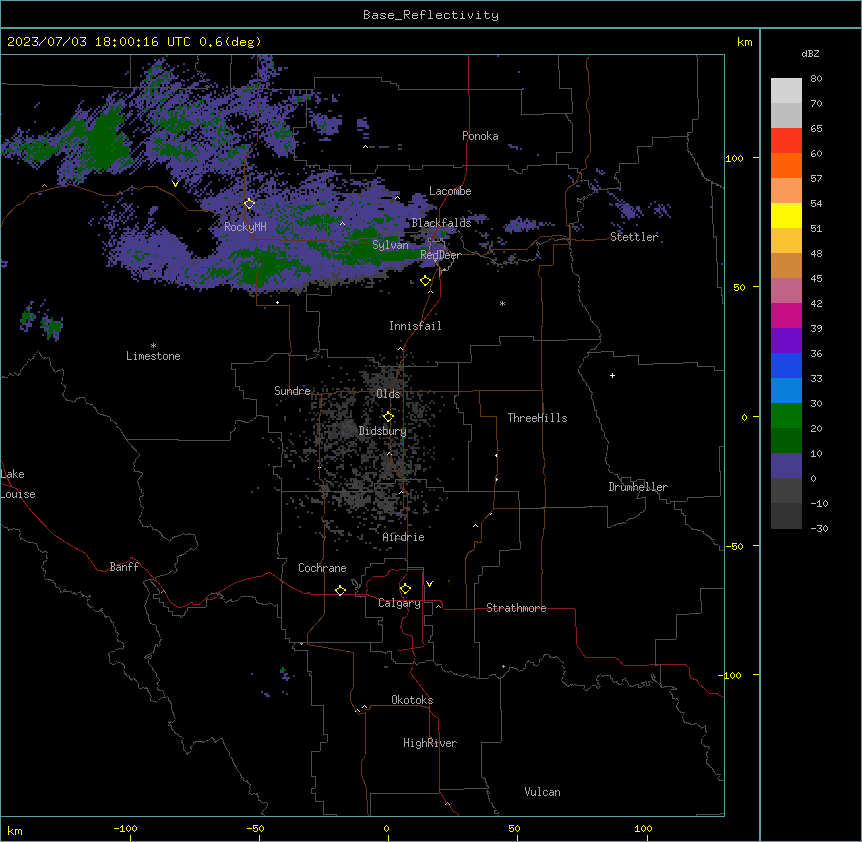
Task: Click the Stettler city label
Action: 634,237
